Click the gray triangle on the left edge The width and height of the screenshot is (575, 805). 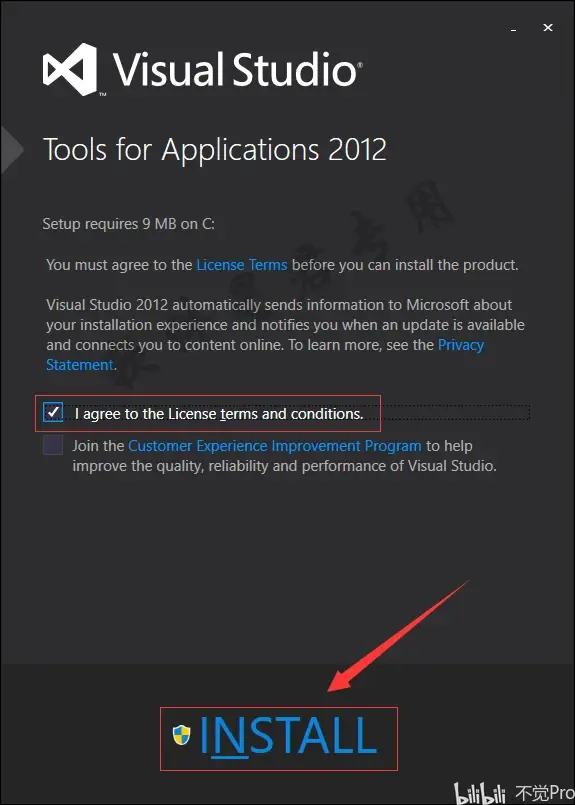[12, 150]
